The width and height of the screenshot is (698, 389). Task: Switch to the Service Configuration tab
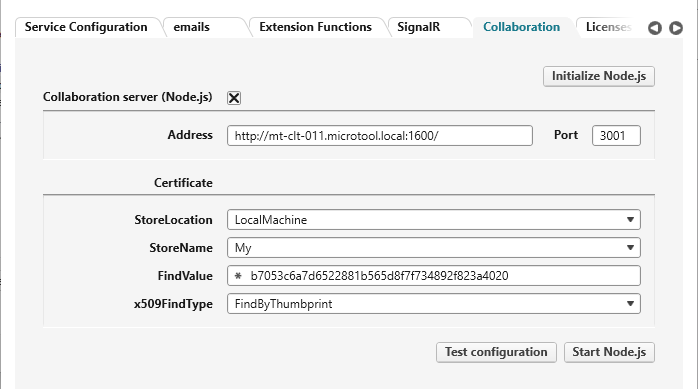pos(86,27)
